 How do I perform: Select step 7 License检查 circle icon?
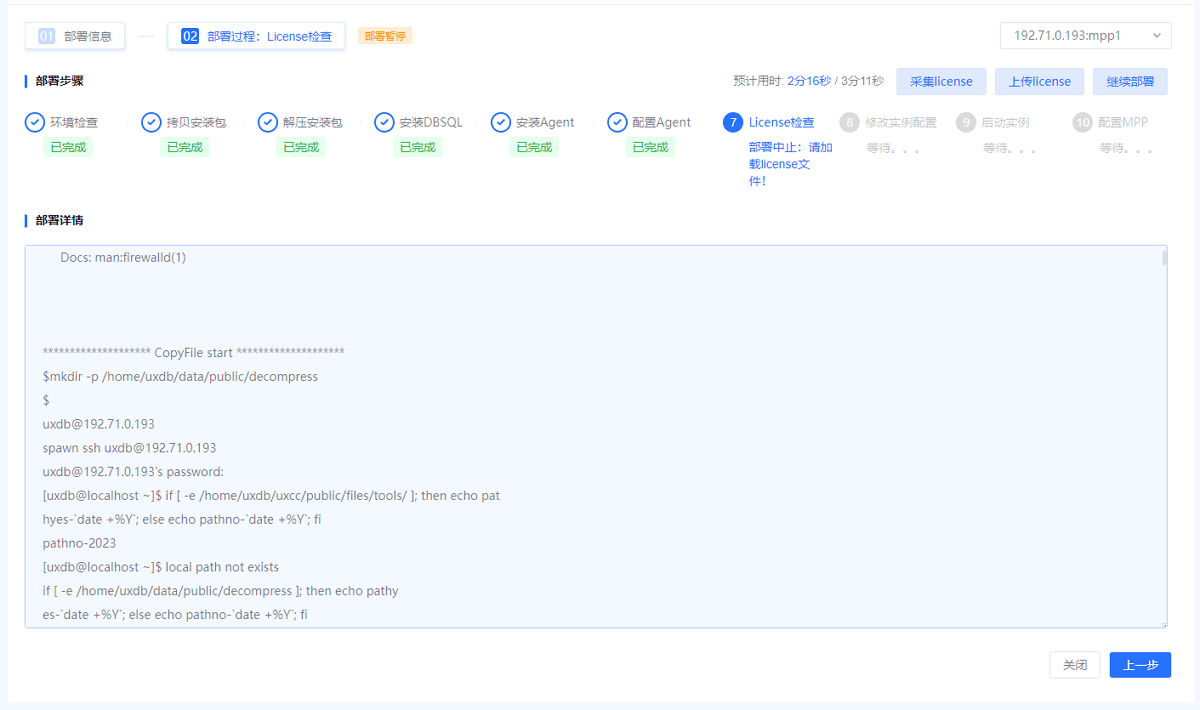(733, 122)
